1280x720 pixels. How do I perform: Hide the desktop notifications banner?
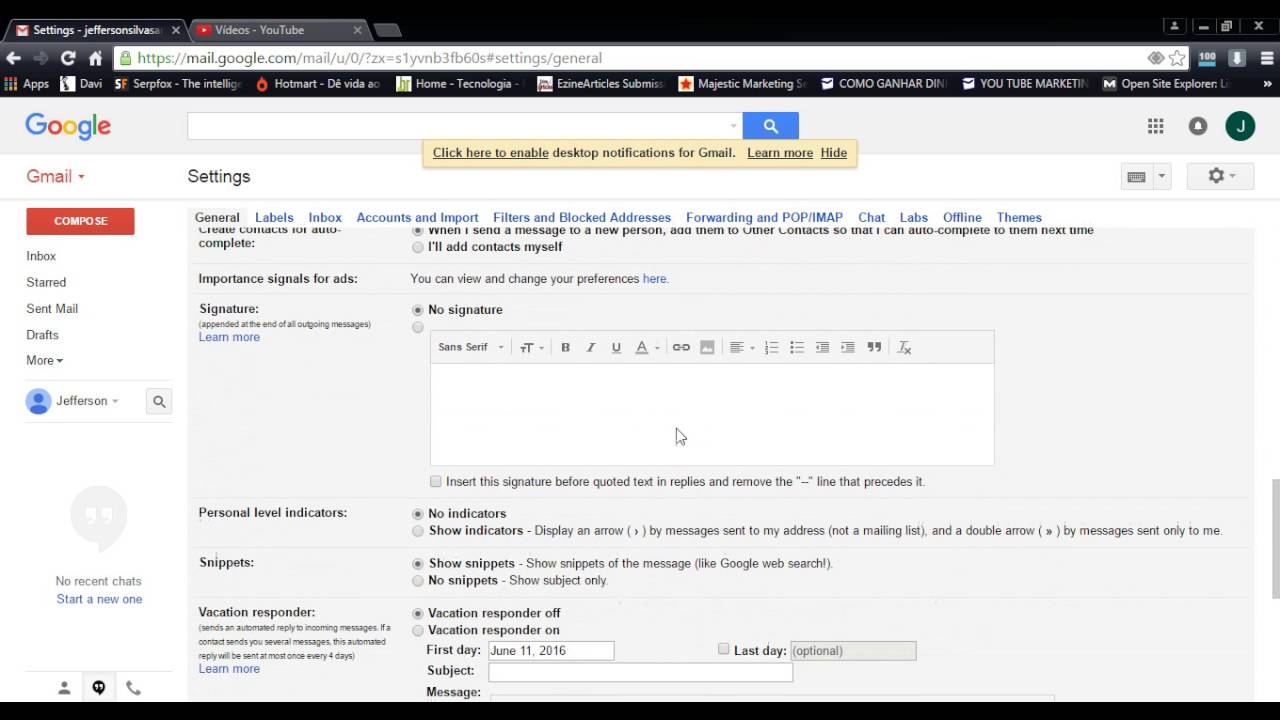(x=833, y=153)
